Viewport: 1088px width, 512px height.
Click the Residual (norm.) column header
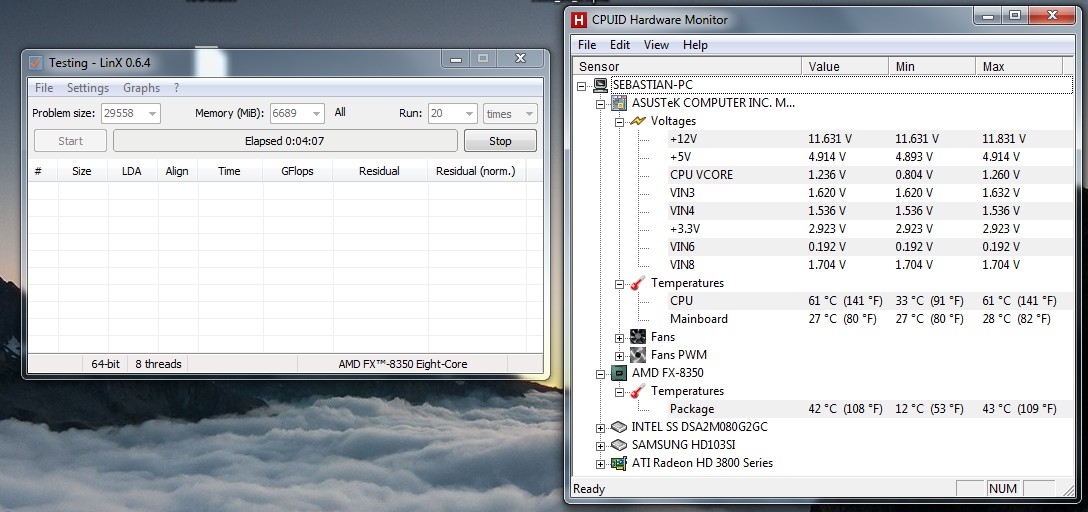coord(476,171)
